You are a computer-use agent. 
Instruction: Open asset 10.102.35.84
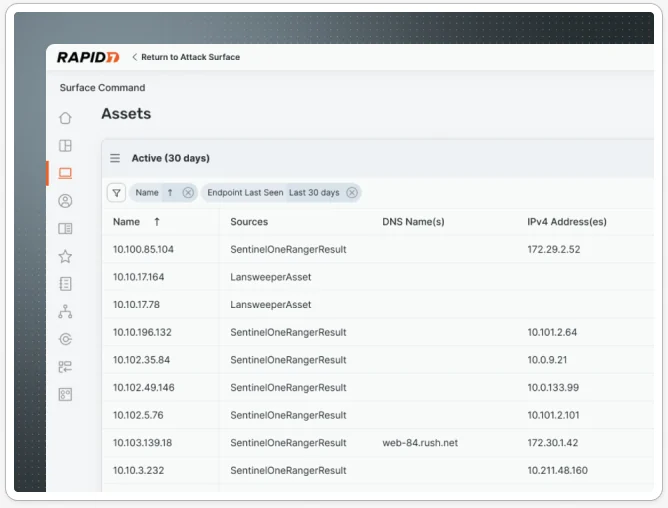[141, 360]
